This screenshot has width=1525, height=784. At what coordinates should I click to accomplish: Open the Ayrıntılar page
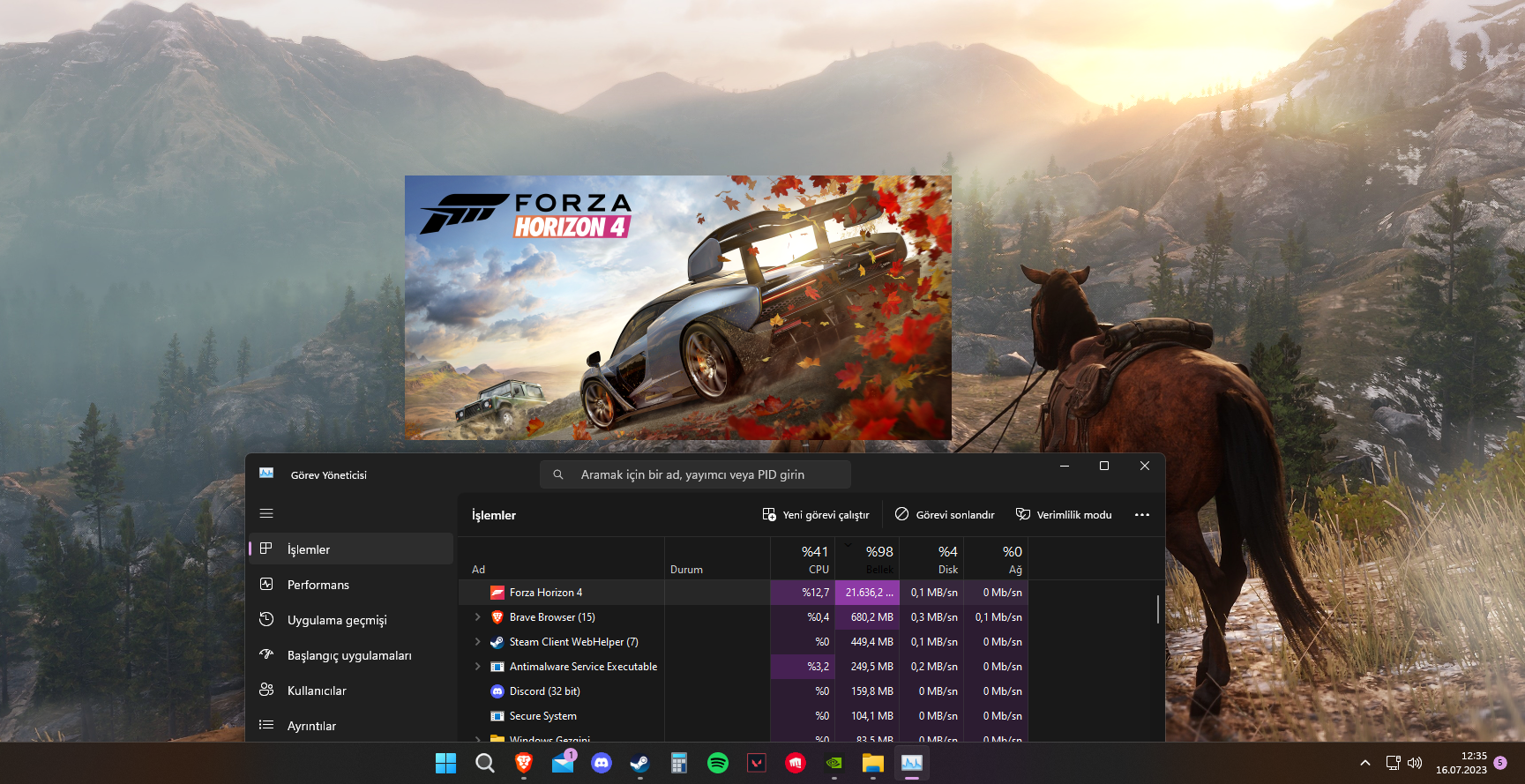click(x=351, y=726)
